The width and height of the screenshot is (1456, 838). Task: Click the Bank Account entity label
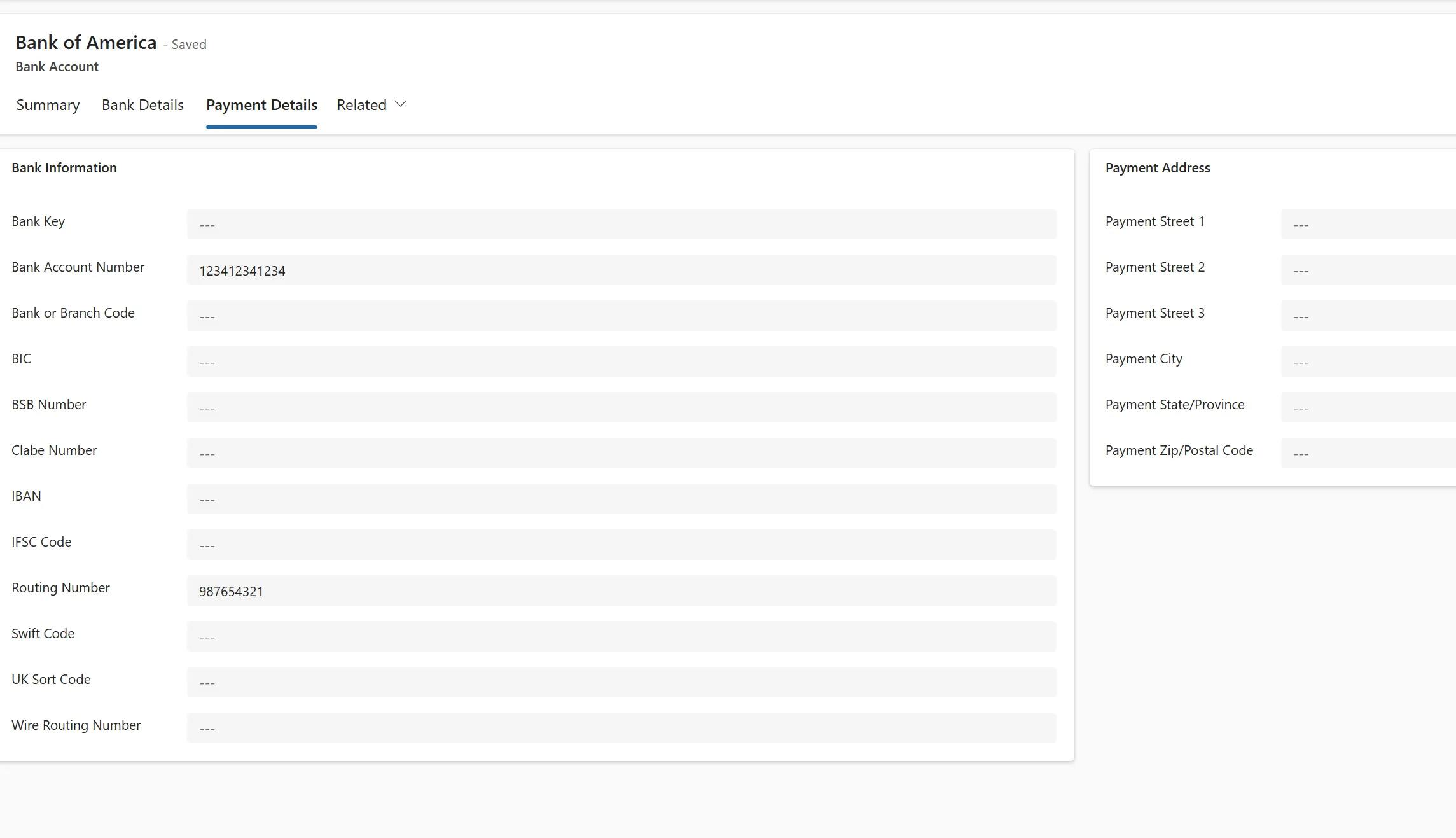[x=57, y=67]
